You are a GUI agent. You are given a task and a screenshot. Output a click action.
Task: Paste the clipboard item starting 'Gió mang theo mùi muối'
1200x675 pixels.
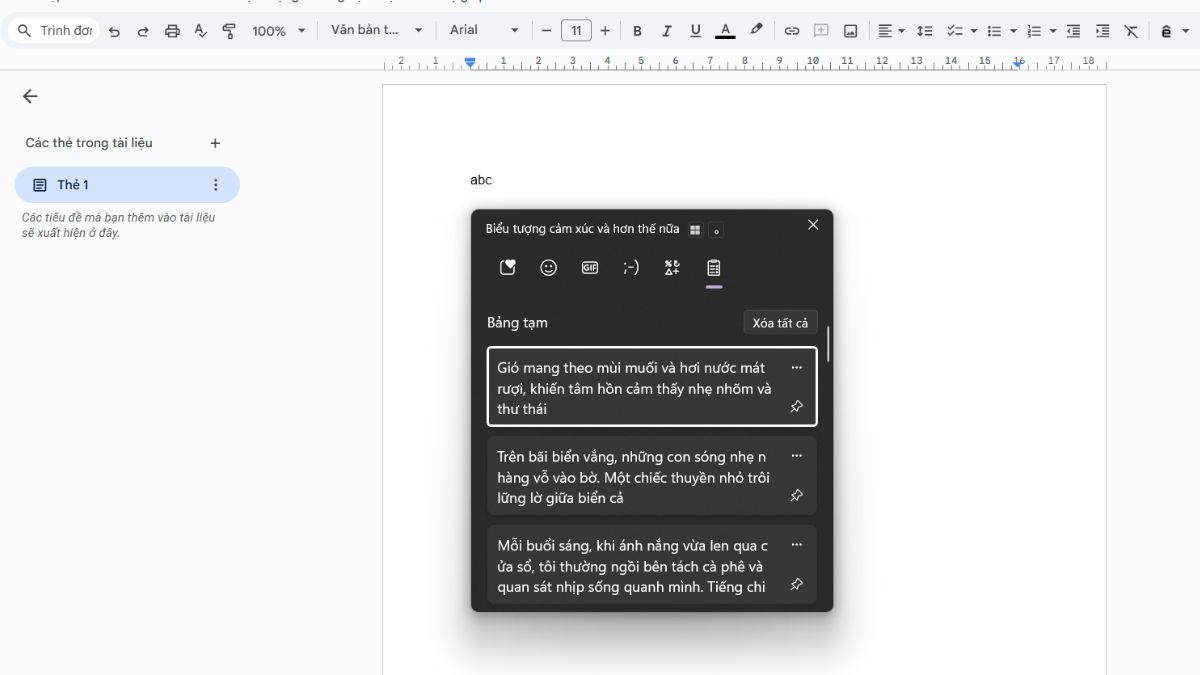[x=652, y=386]
